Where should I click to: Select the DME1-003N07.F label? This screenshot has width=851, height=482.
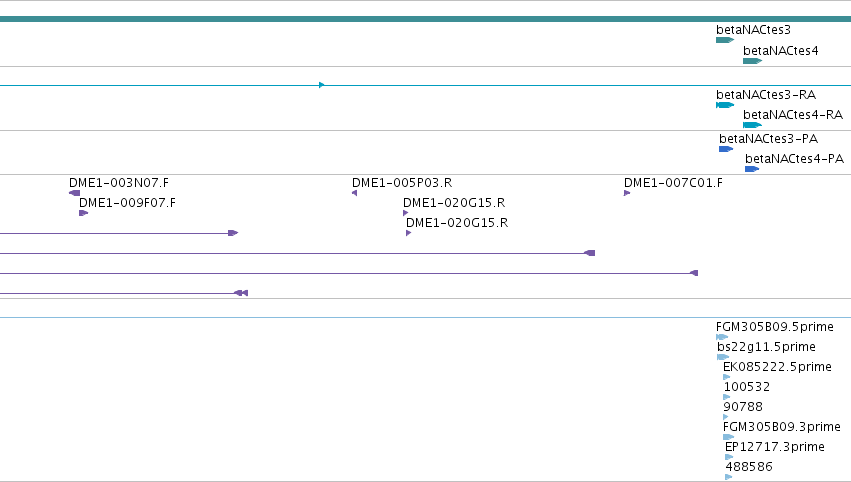coord(119,182)
